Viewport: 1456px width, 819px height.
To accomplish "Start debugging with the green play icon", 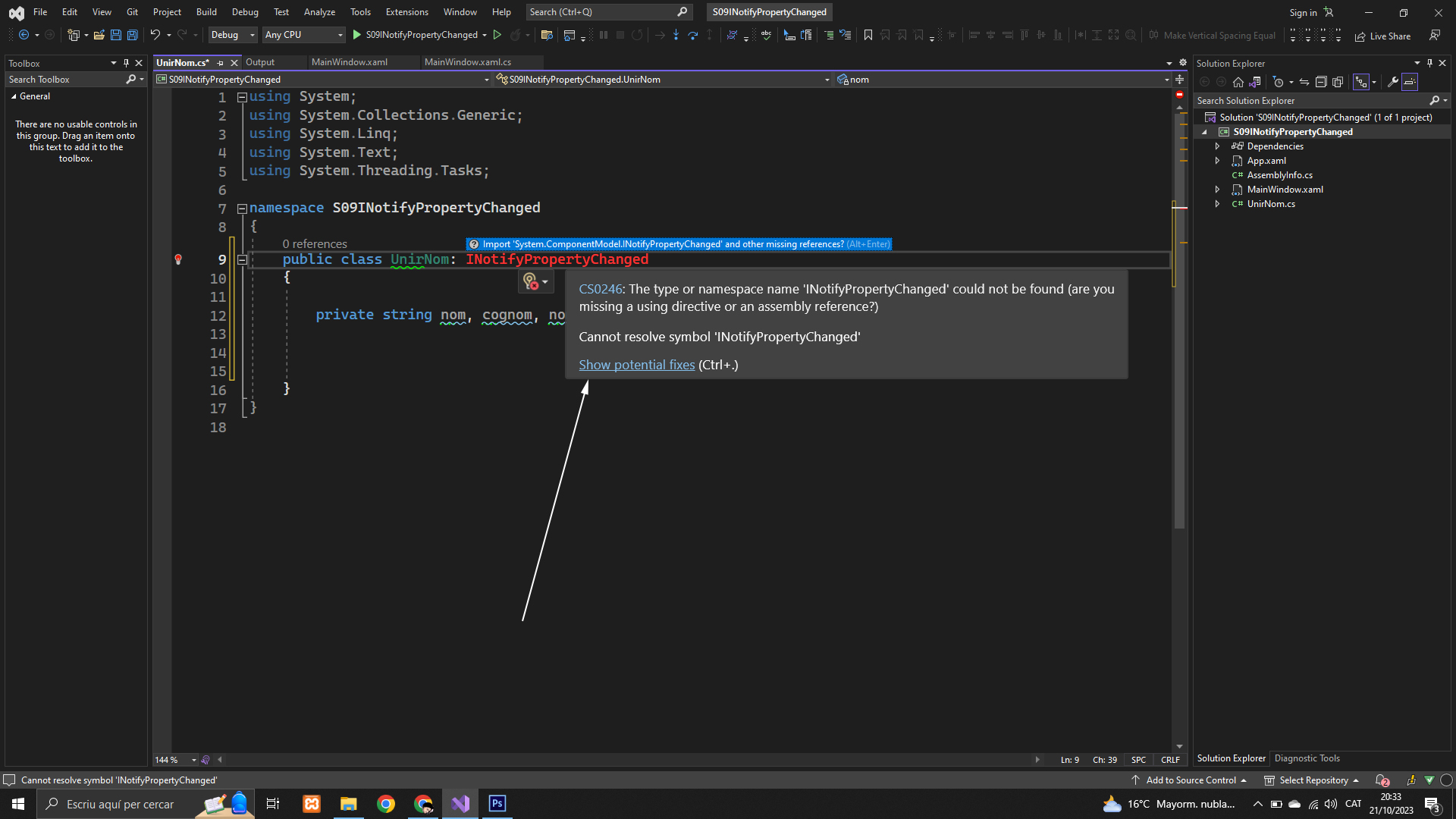I will pyautogui.click(x=357, y=35).
